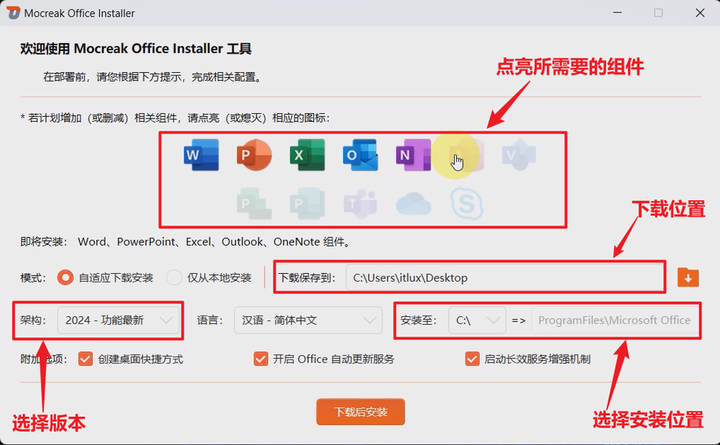Toggle the OneNote component icon
The height and width of the screenshot is (445, 720).
point(413,155)
